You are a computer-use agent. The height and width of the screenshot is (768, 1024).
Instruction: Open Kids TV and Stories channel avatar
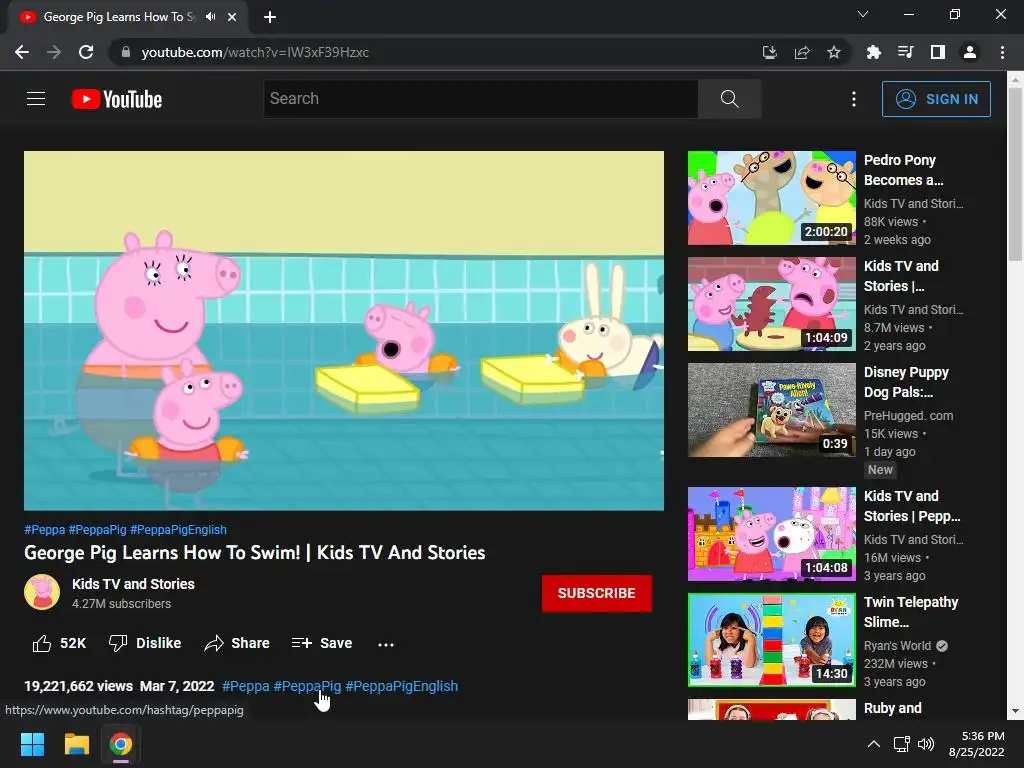click(42, 592)
